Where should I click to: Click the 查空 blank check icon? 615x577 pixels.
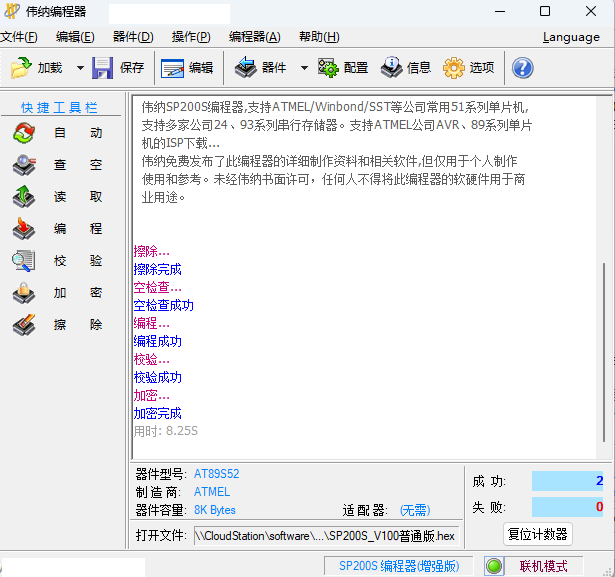point(24,165)
